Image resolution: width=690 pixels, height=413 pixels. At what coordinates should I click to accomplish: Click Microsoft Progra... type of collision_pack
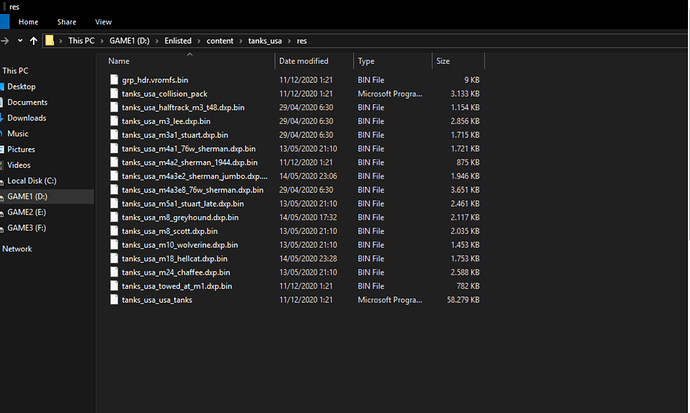pos(390,94)
